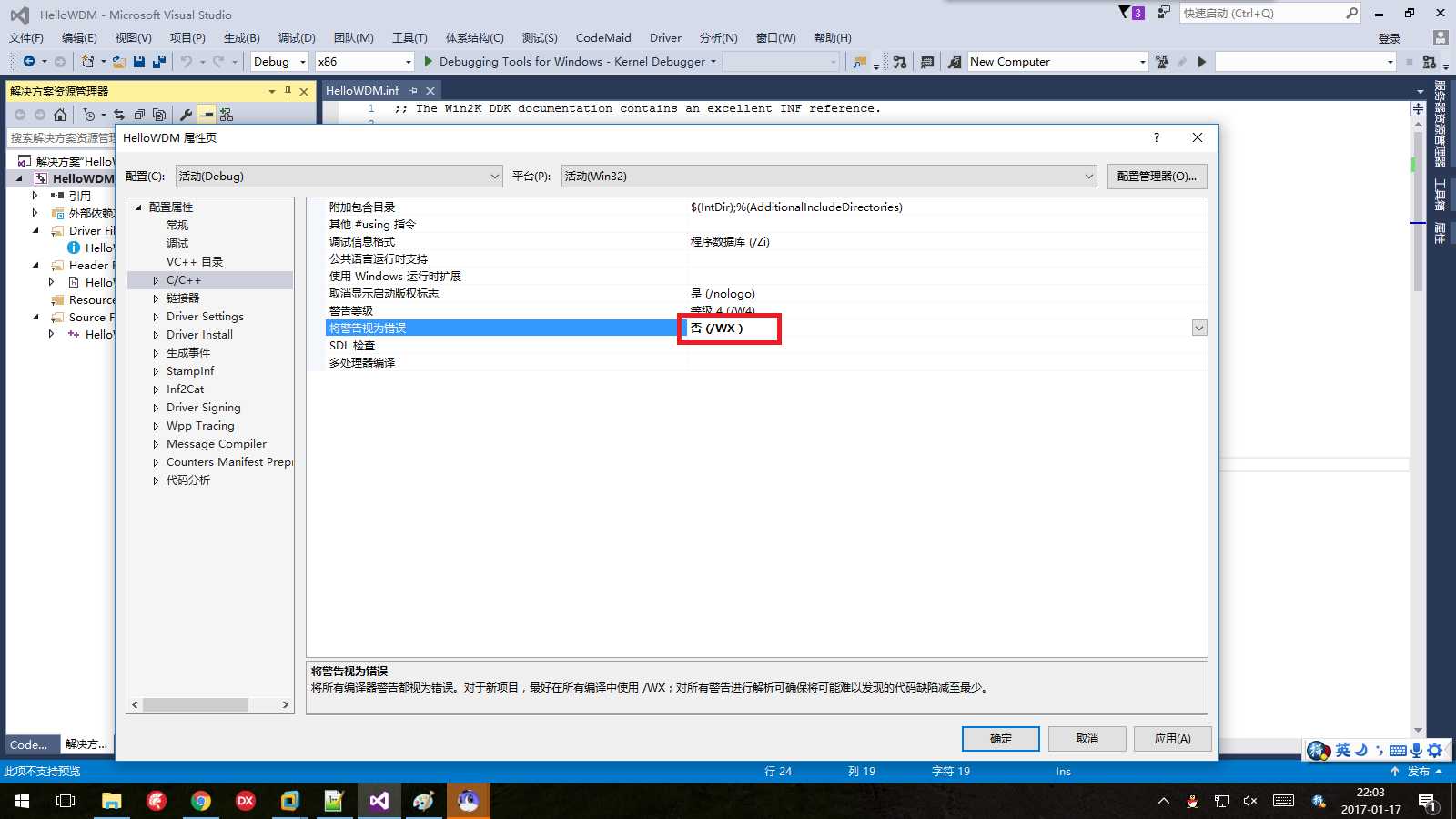Click the property tree horizontal scrollbar thumb

click(196, 704)
